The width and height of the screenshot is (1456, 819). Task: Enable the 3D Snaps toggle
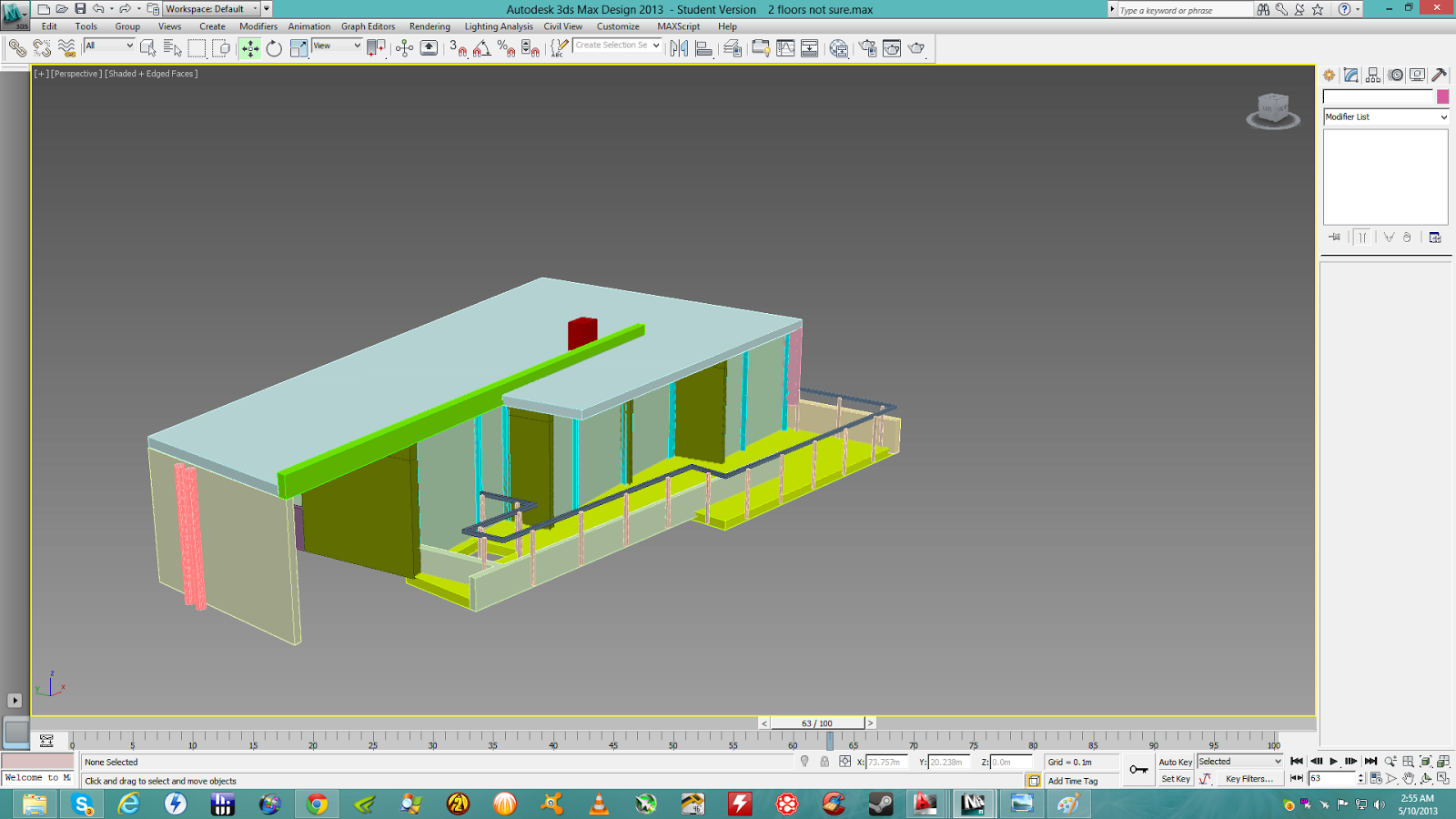[459, 48]
